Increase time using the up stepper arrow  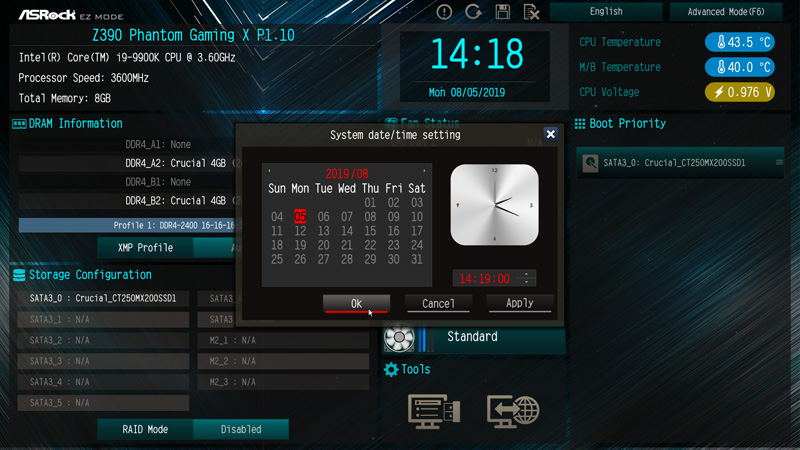[x=527, y=274]
